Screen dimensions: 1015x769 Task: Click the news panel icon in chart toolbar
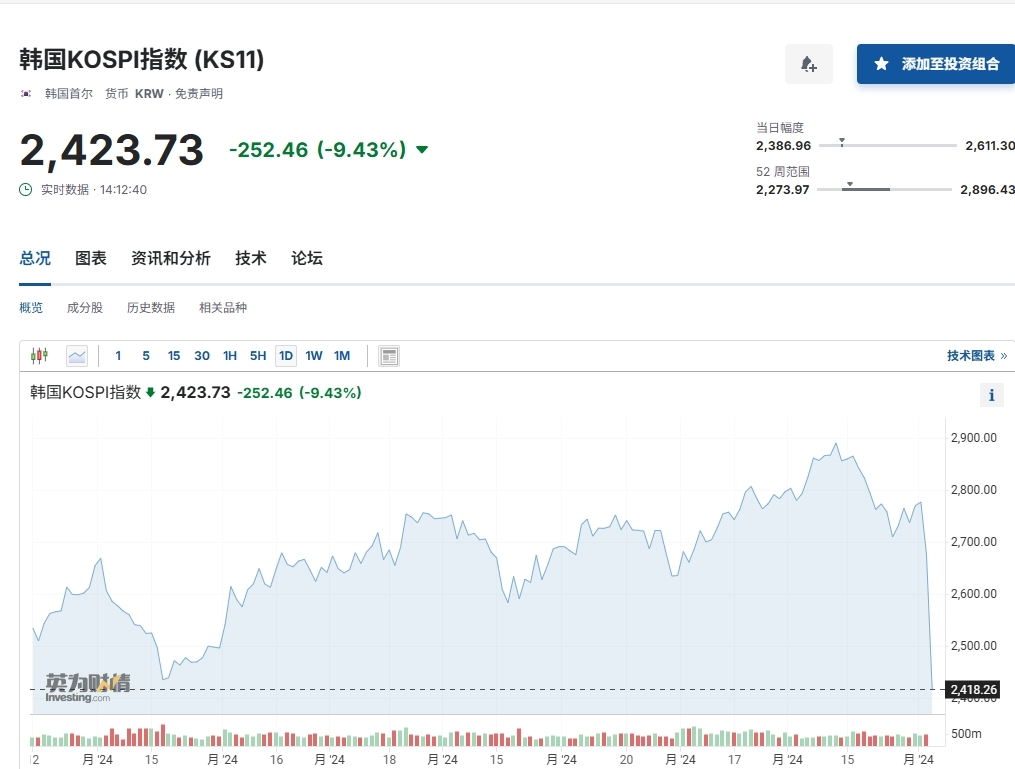click(x=389, y=356)
